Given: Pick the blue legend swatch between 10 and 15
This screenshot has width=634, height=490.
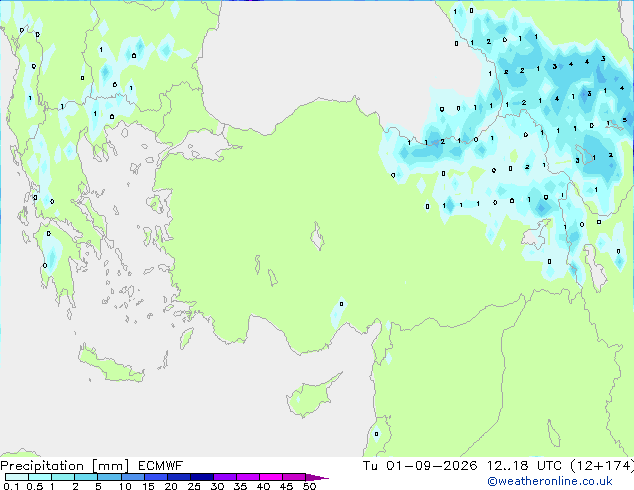Looking at the screenshot, I should 133,477.
